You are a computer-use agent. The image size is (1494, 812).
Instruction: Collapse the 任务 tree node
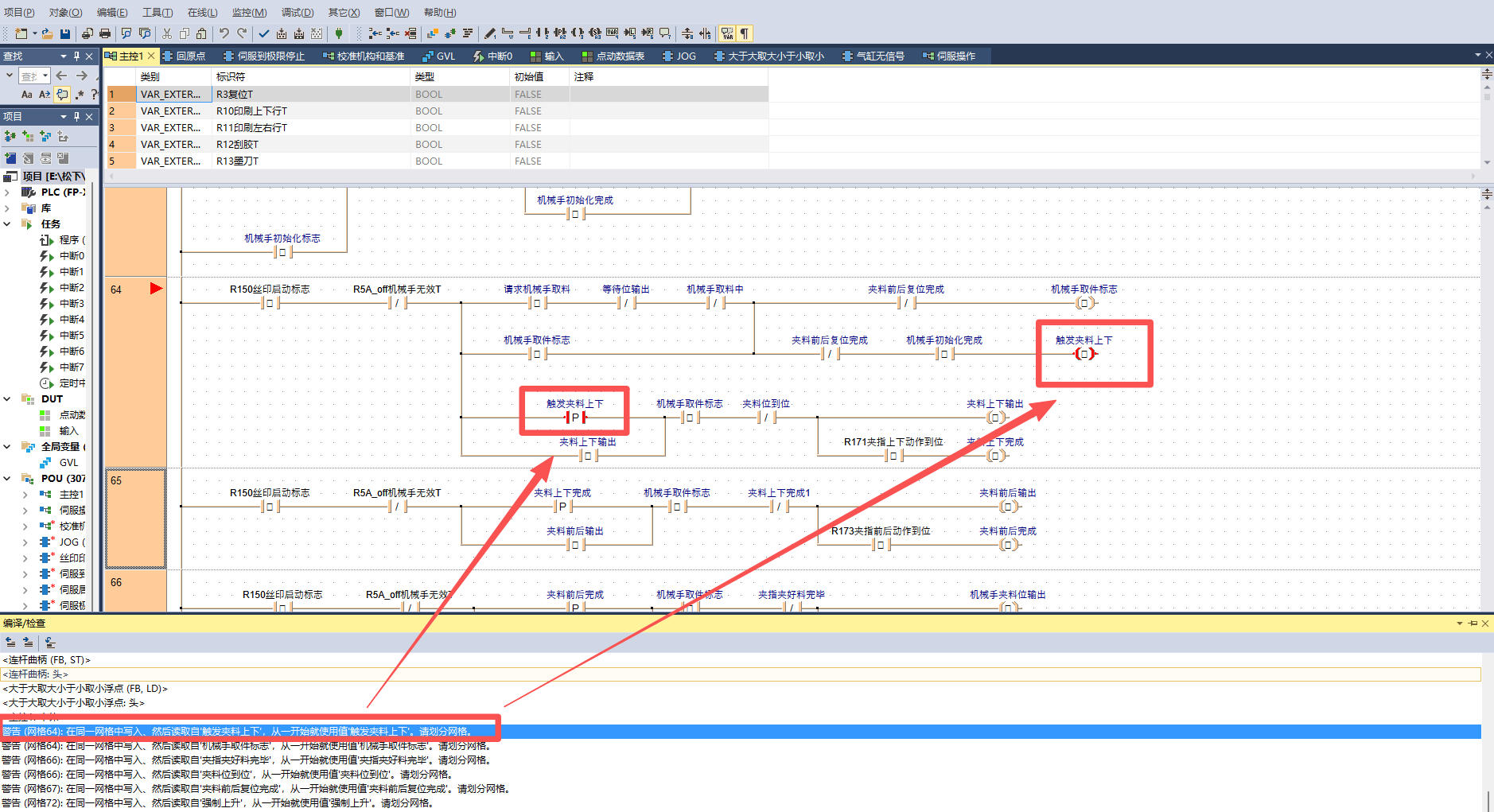pos(7,224)
